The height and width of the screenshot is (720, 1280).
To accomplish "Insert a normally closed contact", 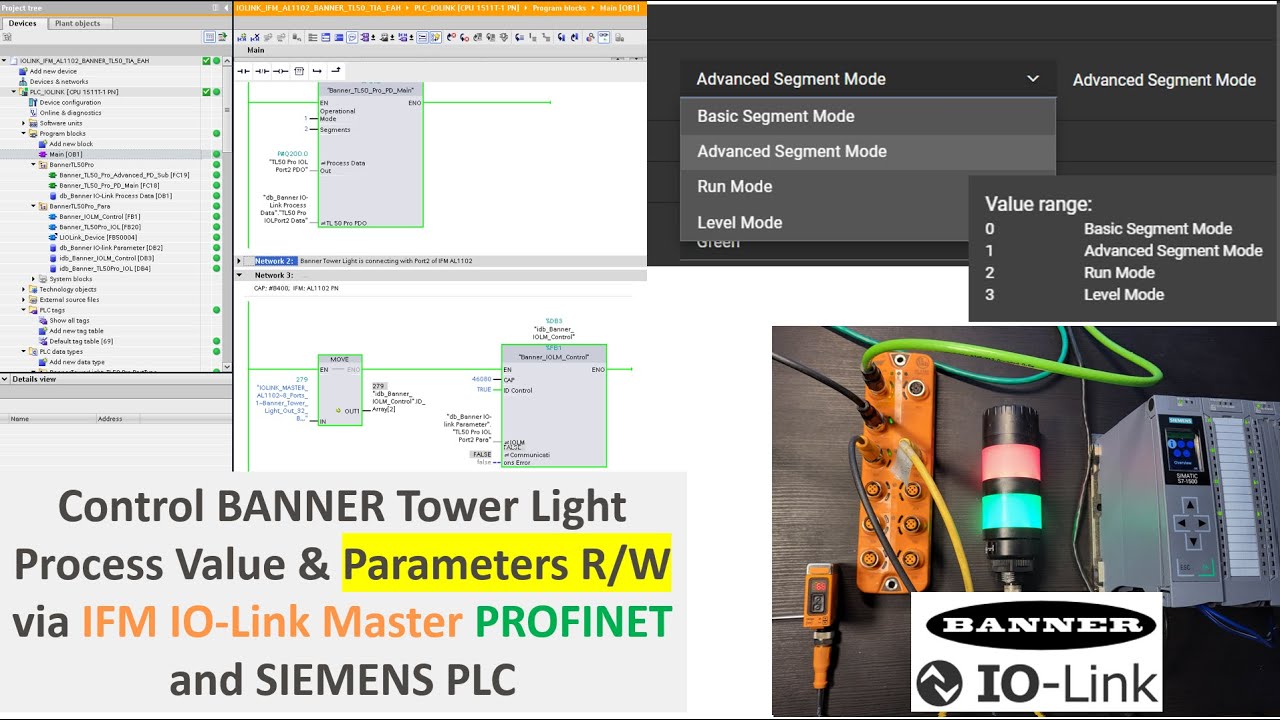I will [x=262, y=71].
